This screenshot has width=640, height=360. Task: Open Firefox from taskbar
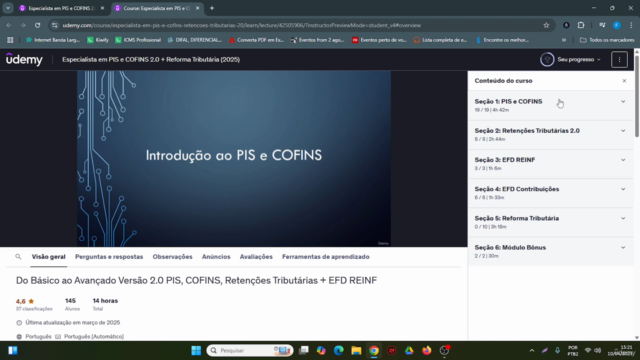(x=427, y=351)
